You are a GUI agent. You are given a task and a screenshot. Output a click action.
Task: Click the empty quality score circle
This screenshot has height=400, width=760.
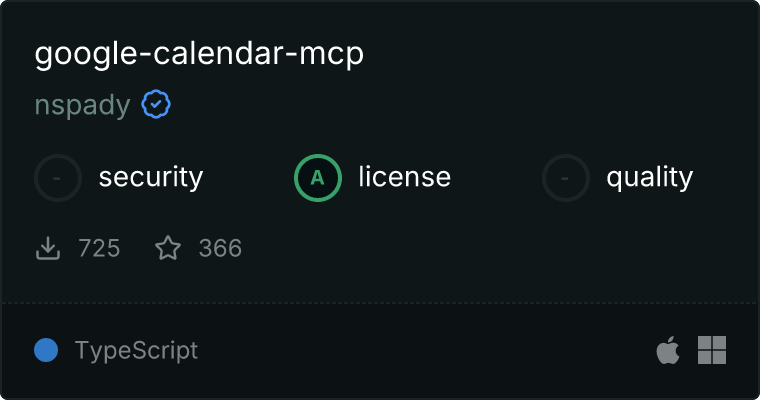point(566,178)
